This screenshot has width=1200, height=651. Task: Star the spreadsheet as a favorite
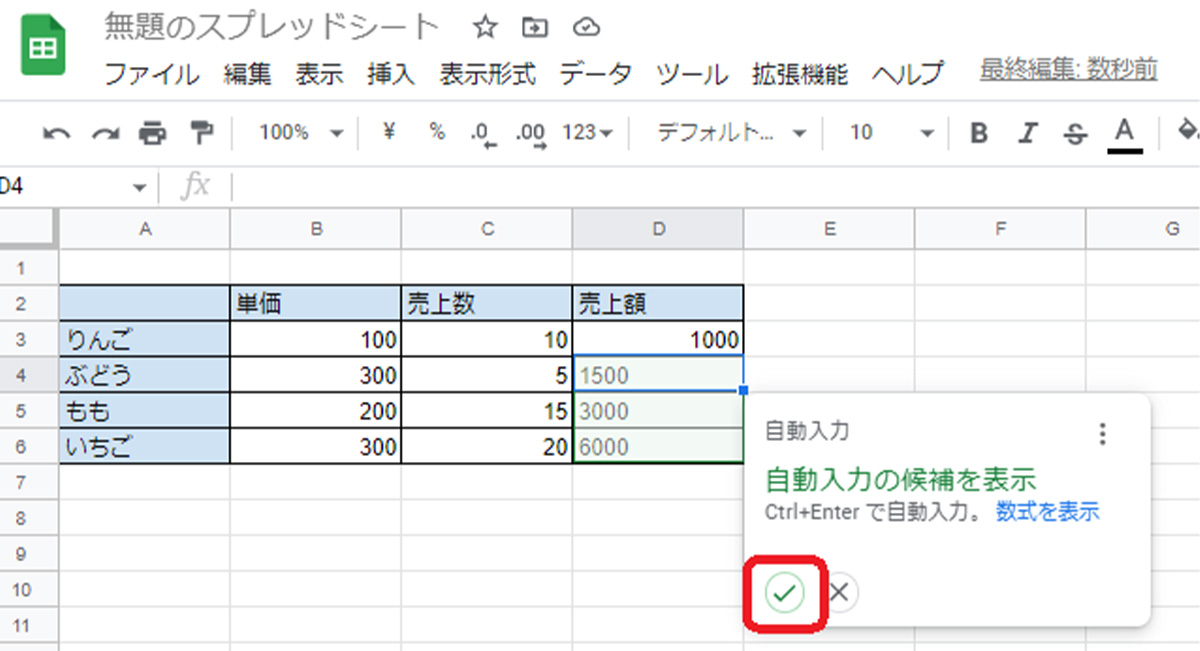(485, 28)
